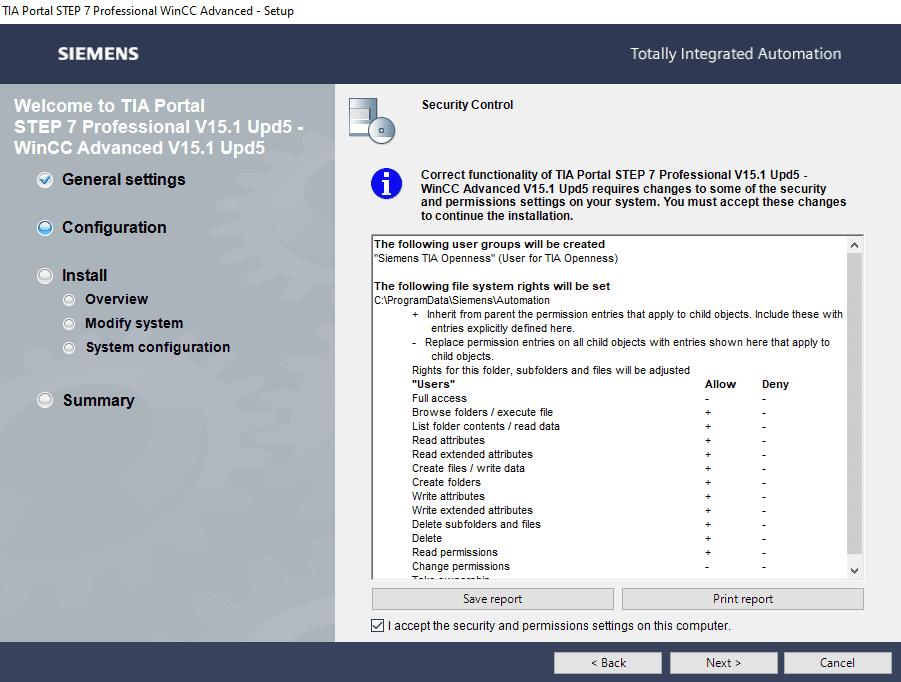Click the Full access row
This screenshot has width=901, height=682.
[589, 398]
